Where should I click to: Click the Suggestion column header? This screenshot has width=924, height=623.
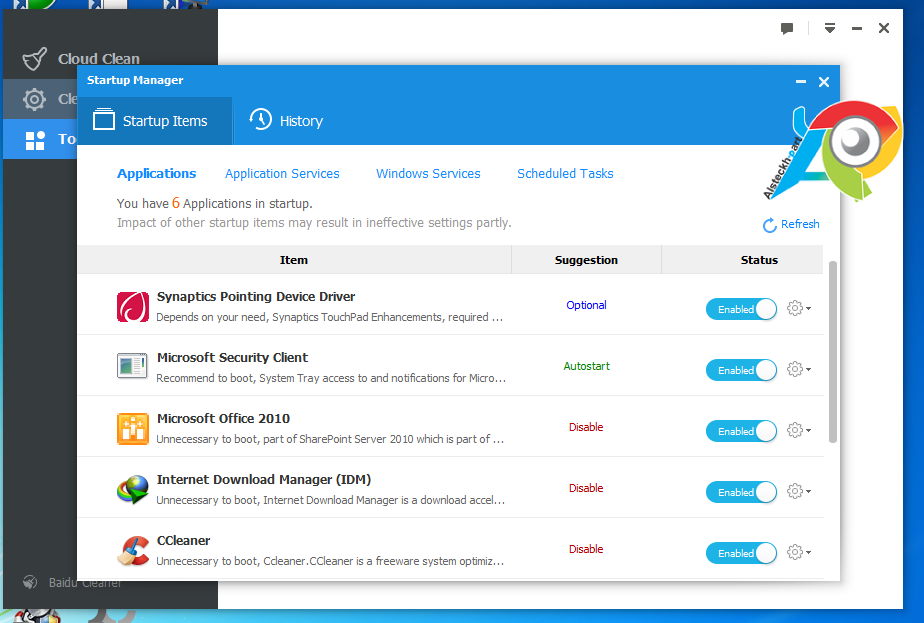586,260
